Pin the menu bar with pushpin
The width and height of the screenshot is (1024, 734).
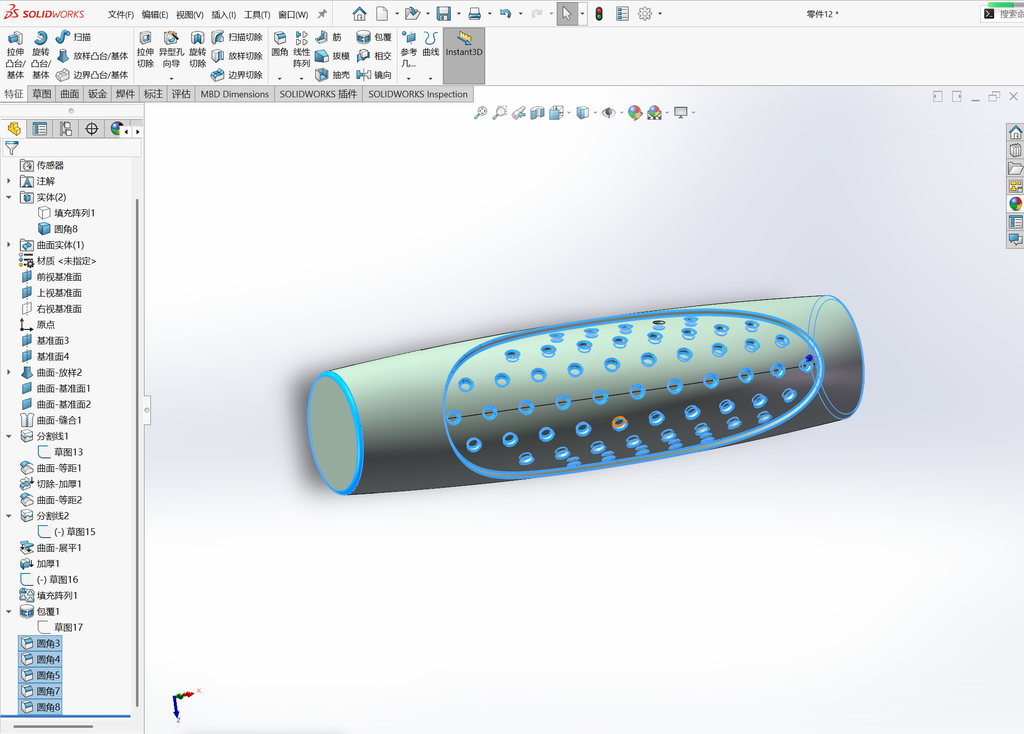point(322,14)
